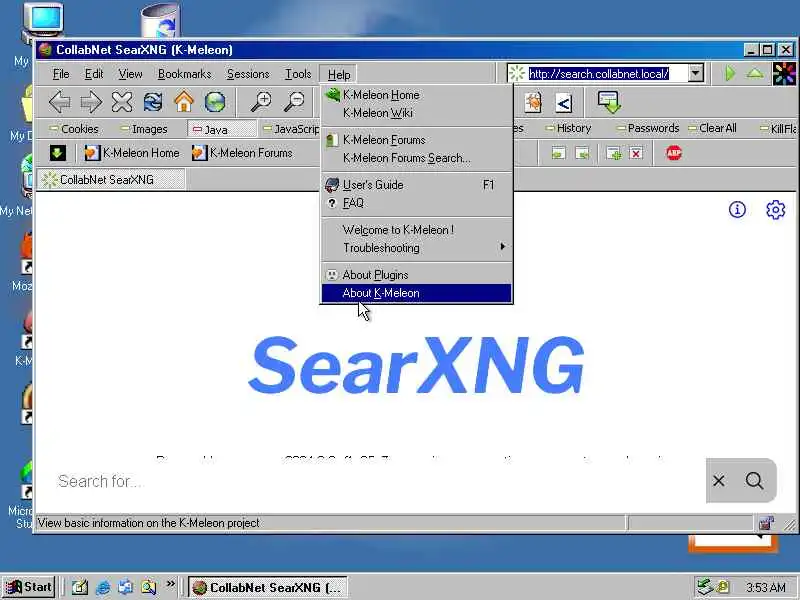The height and width of the screenshot is (600, 800).
Task: Click the Internet Explorer quick launch icon
Action: (103, 588)
